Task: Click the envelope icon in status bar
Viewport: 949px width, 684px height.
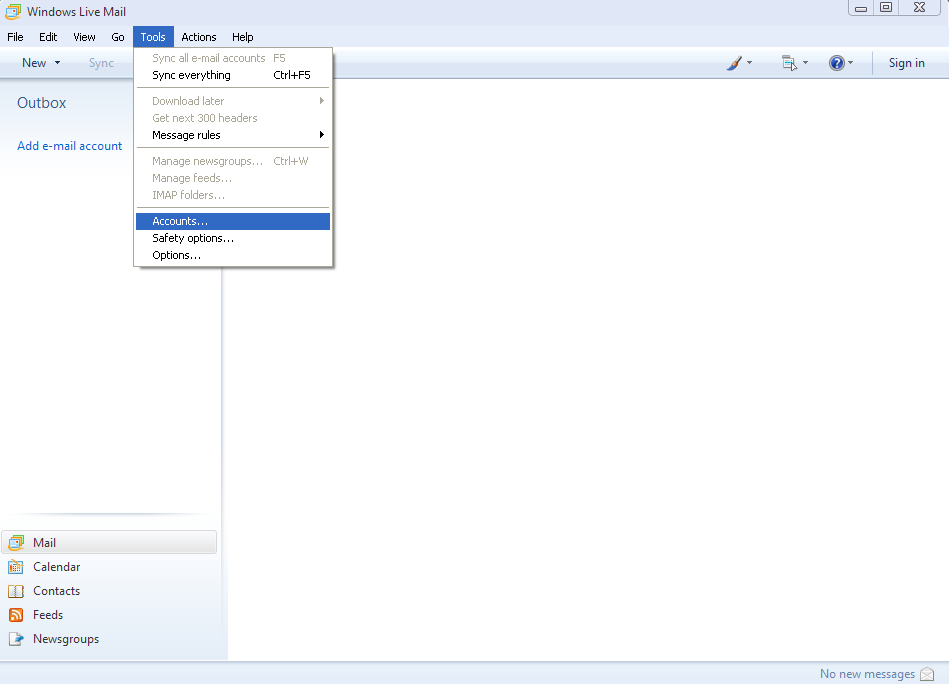Action: [927, 674]
